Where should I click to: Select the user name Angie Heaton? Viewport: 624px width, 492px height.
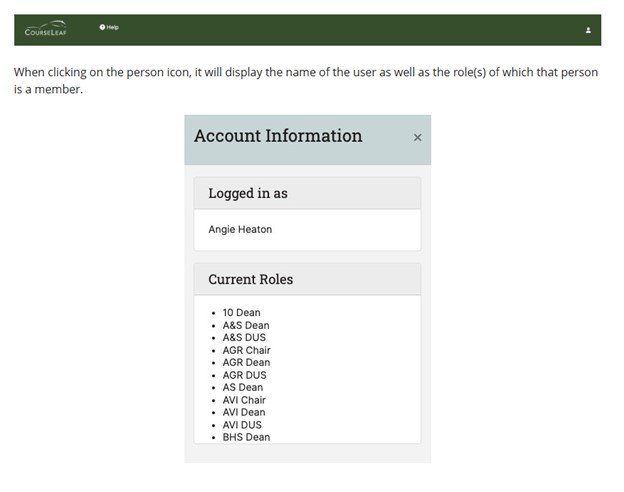pyautogui.click(x=240, y=230)
